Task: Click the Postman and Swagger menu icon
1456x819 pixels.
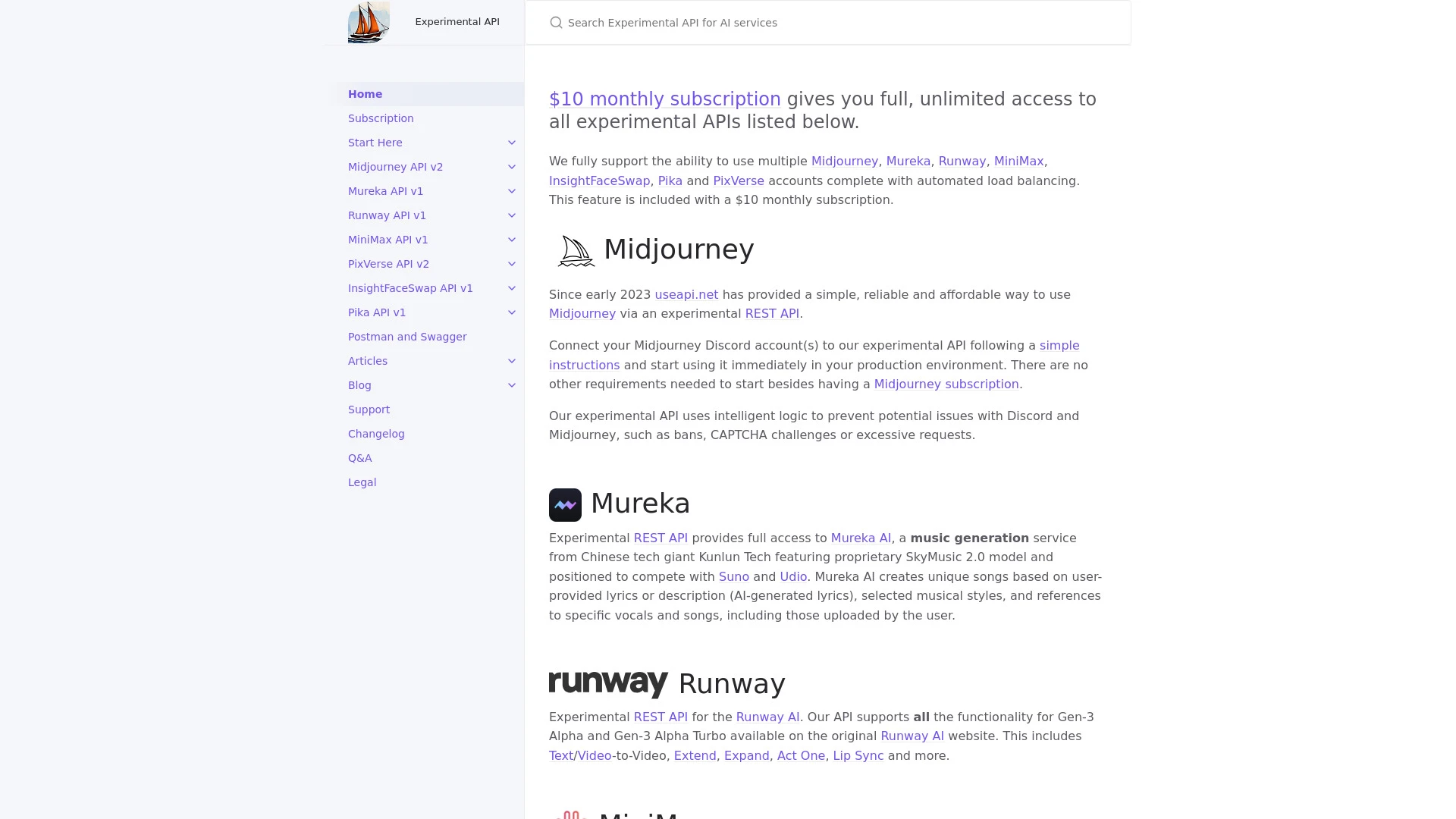Action: (407, 336)
